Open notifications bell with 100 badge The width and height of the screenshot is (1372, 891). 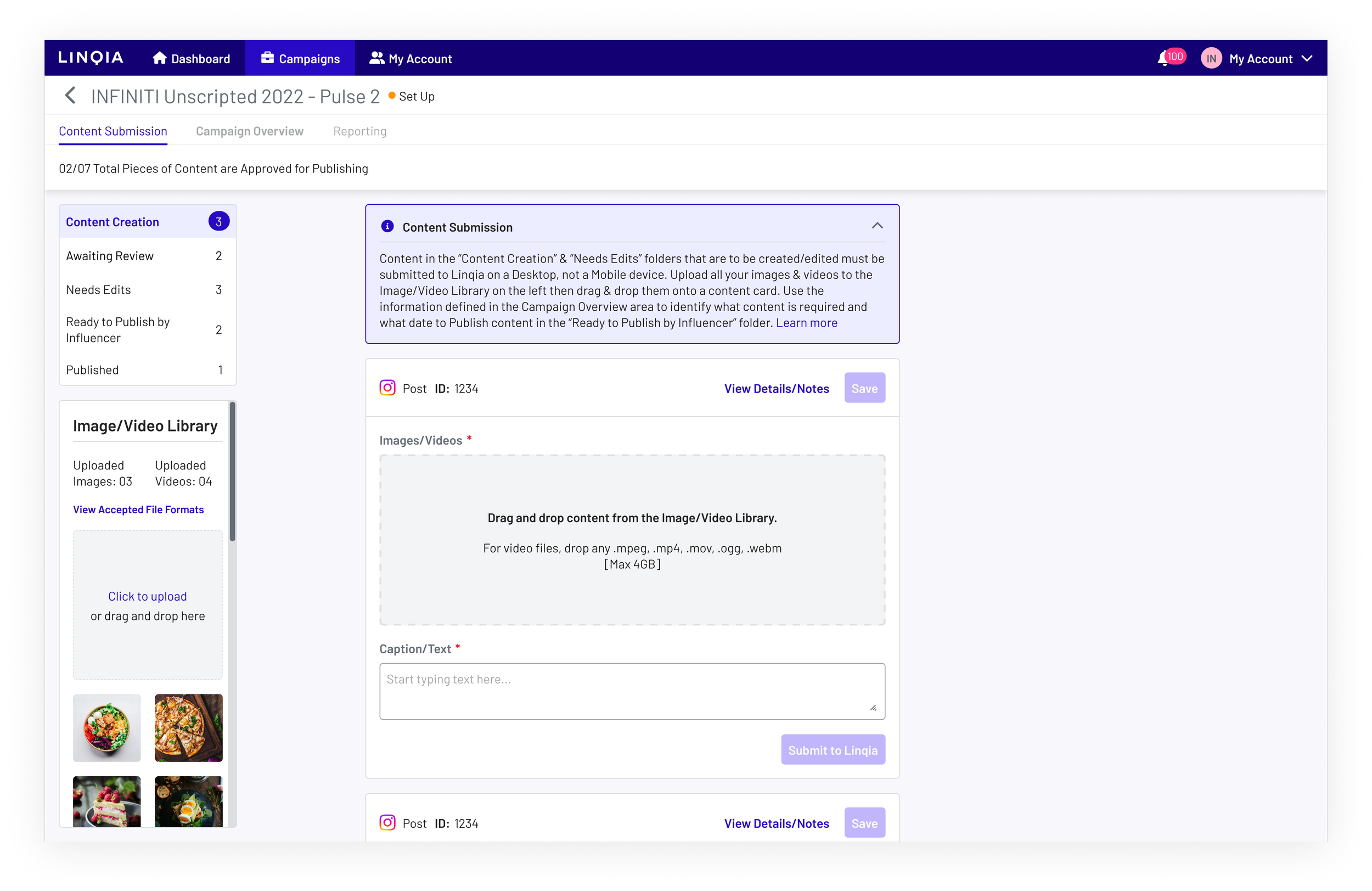point(1164,58)
